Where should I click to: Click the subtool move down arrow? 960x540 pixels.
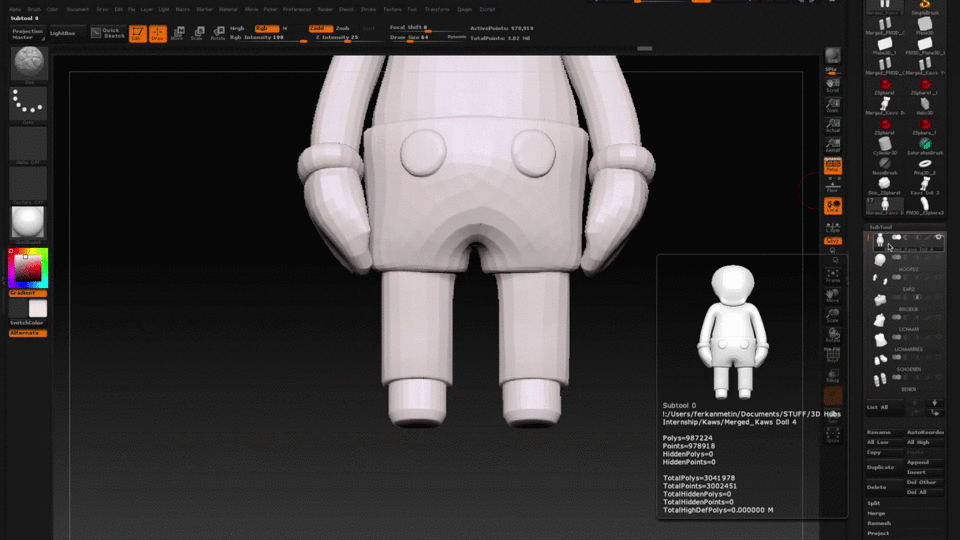point(934,403)
